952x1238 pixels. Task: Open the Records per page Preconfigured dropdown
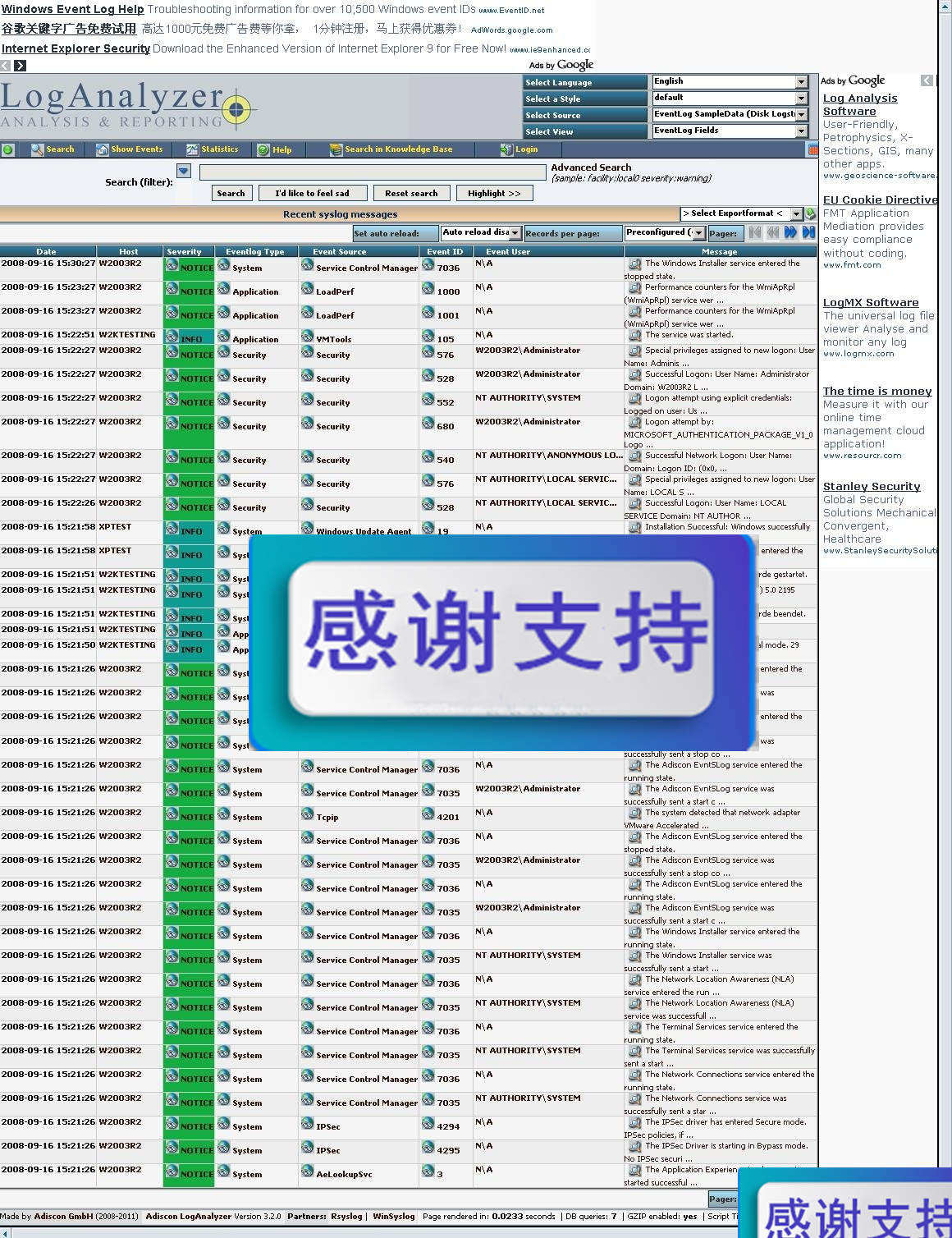[x=665, y=233]
